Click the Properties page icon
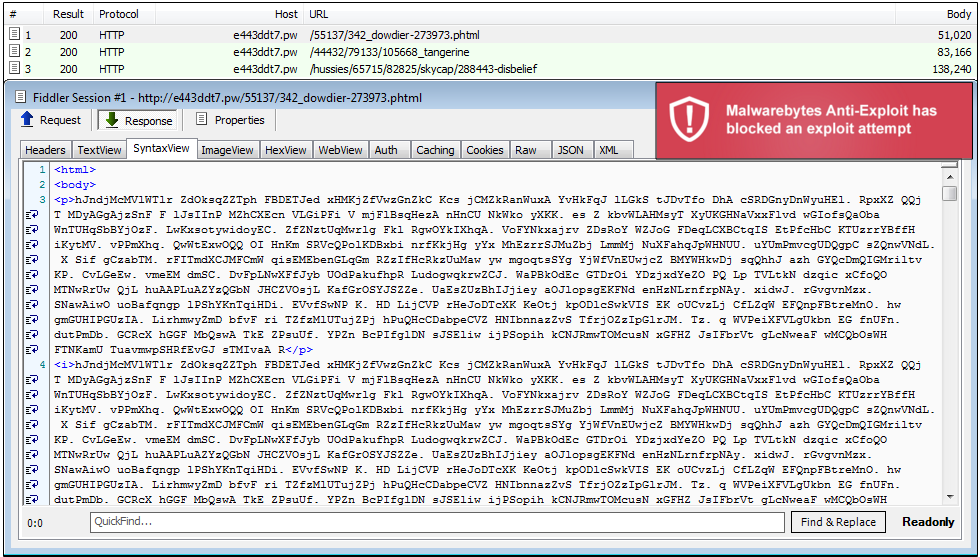980x557 pixels. [202, 120]
